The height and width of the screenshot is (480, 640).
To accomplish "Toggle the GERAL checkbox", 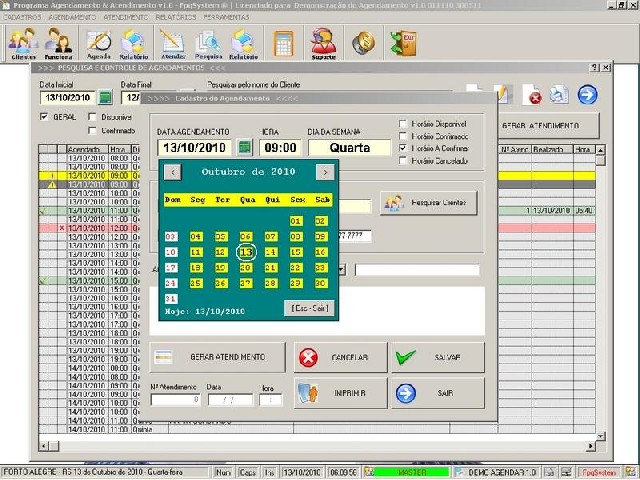I will 44,117.
